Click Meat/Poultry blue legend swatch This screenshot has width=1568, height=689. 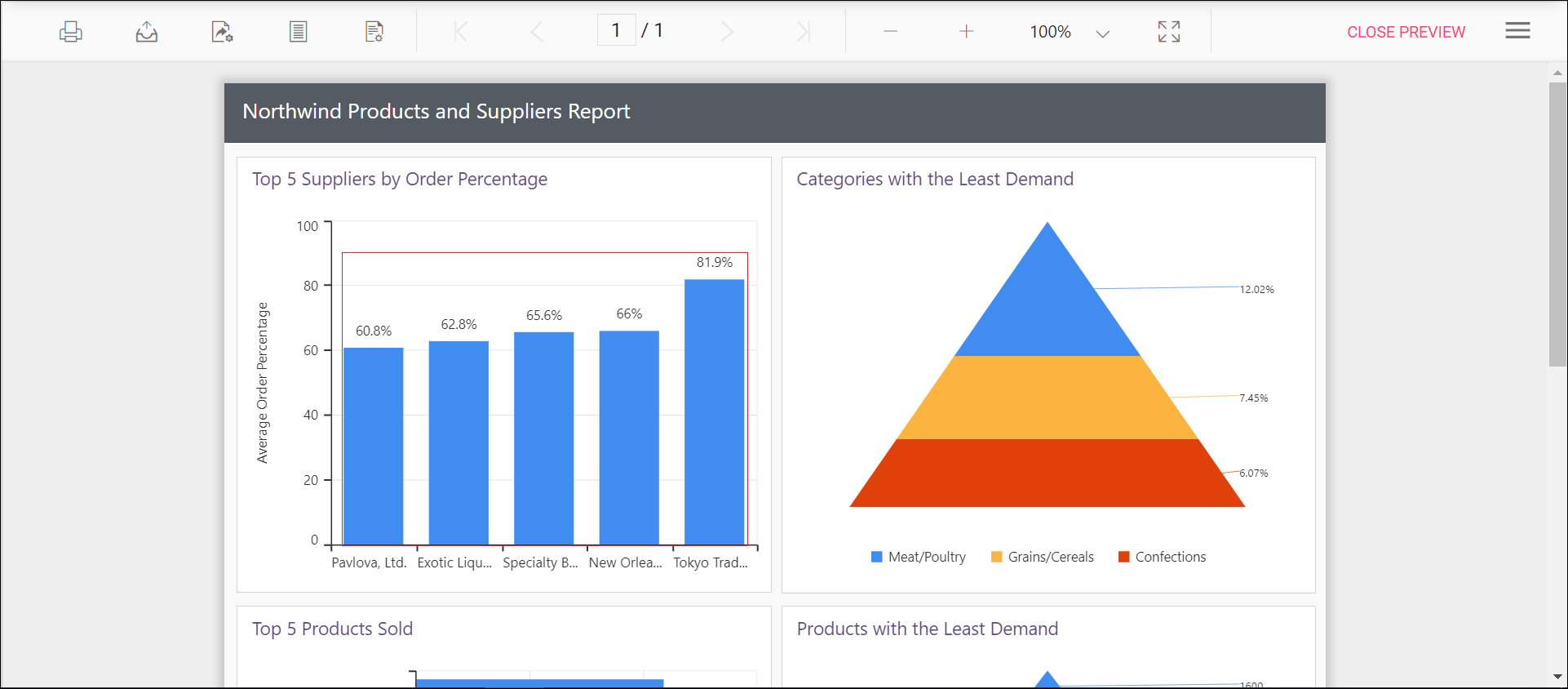pos(877,557)
